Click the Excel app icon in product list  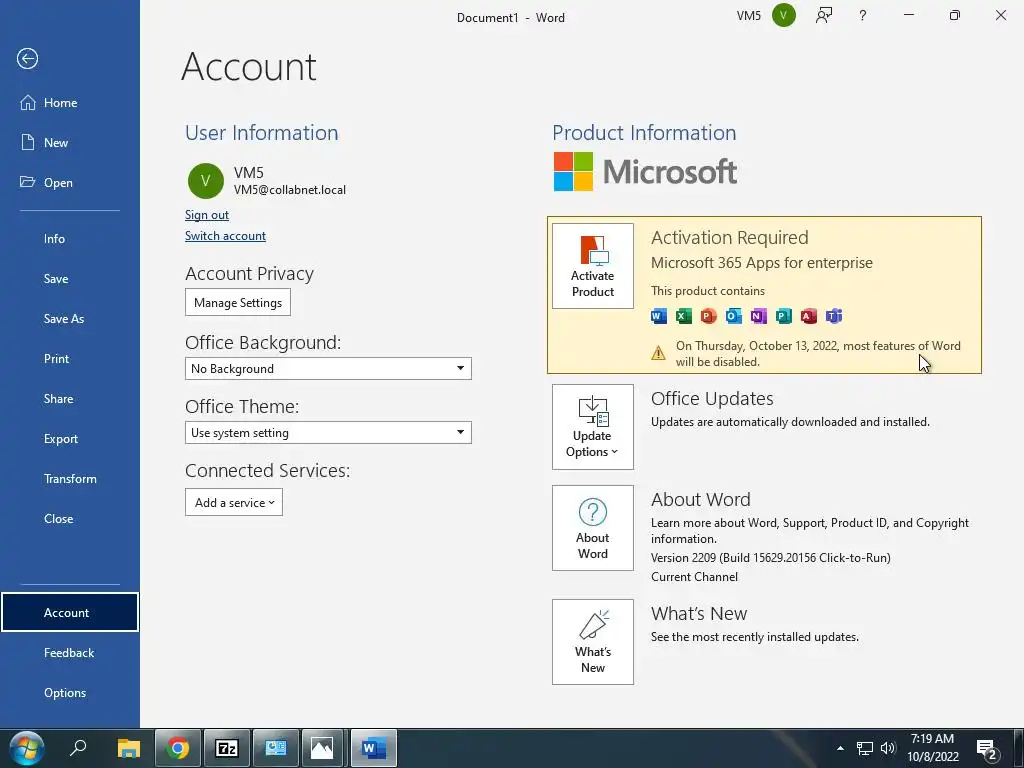point(684,317)
